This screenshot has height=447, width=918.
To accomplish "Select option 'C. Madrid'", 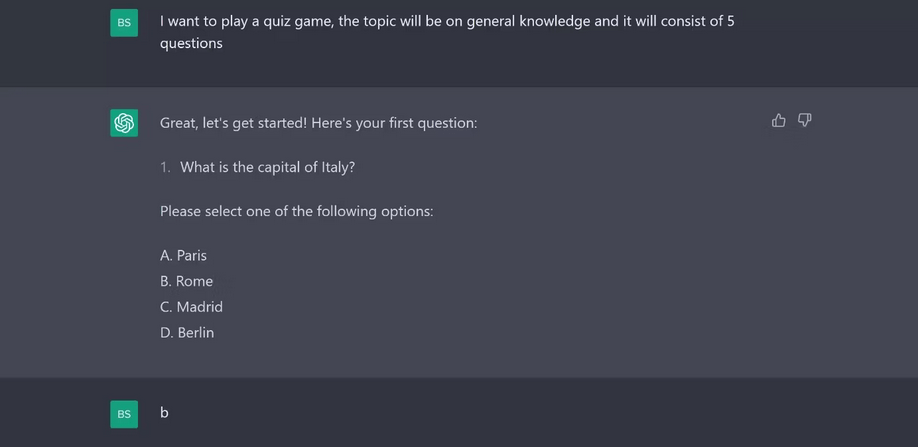I will pyautogui.click(x=191, y=307).
